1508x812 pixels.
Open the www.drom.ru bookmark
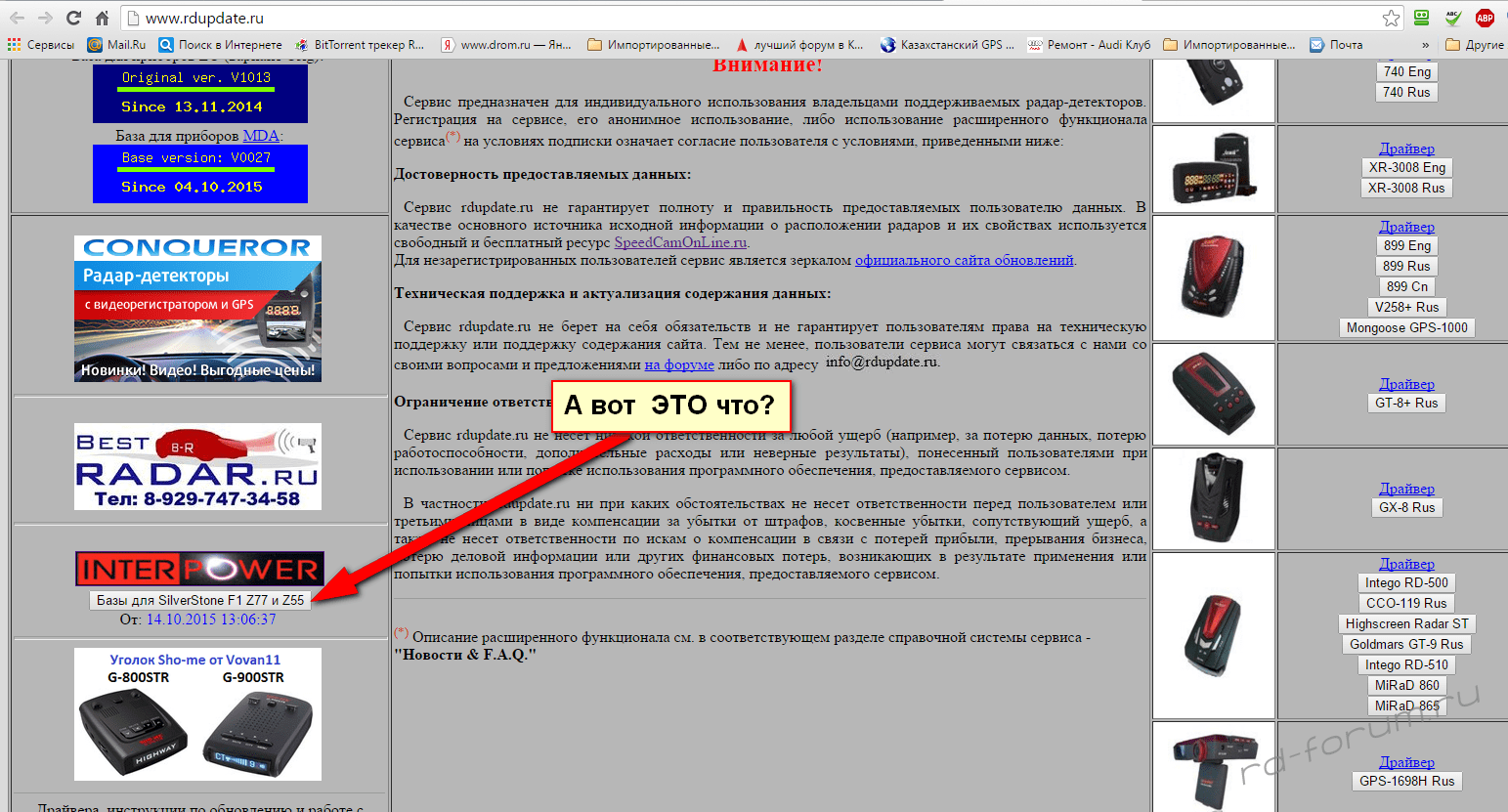pos(505,45)
